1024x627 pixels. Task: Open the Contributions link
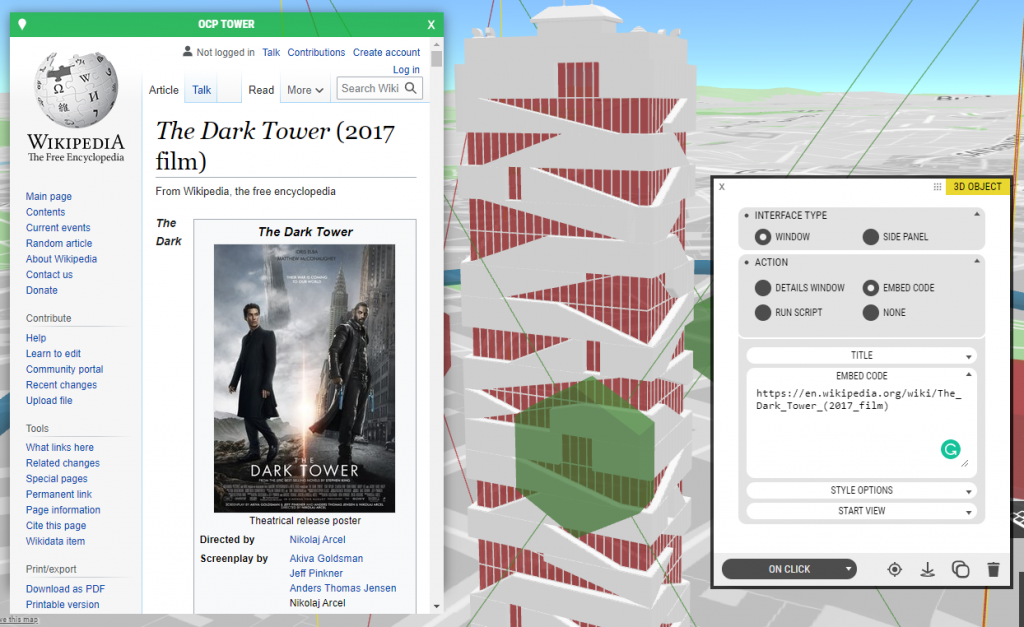[316, 52]
